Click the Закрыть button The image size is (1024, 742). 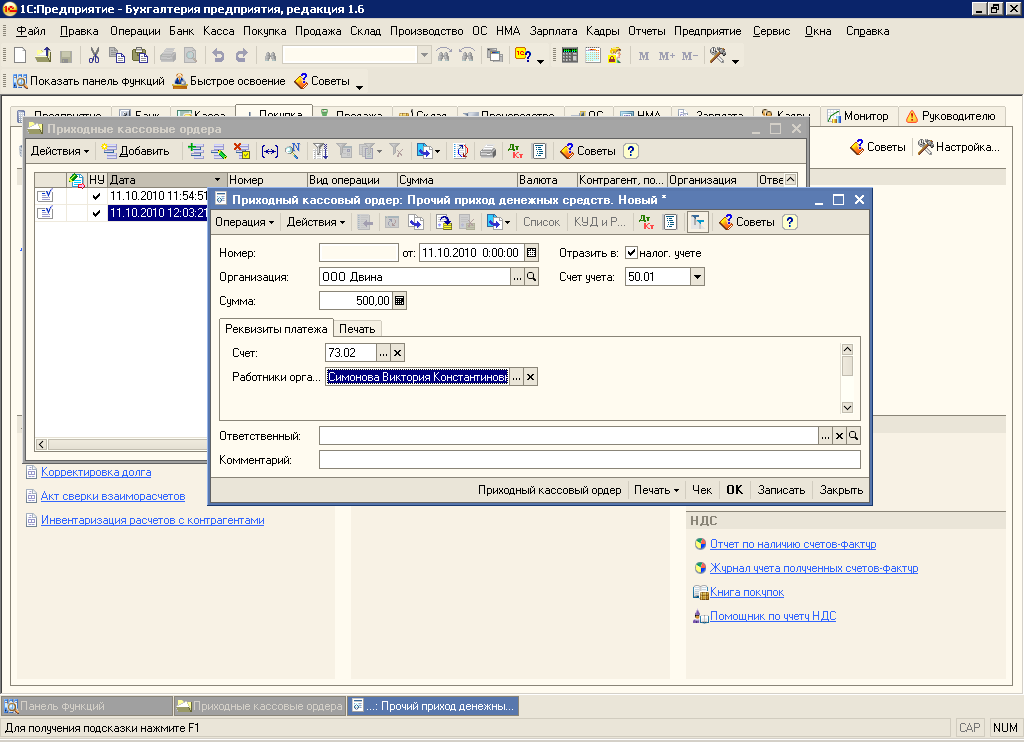[841, 490]
